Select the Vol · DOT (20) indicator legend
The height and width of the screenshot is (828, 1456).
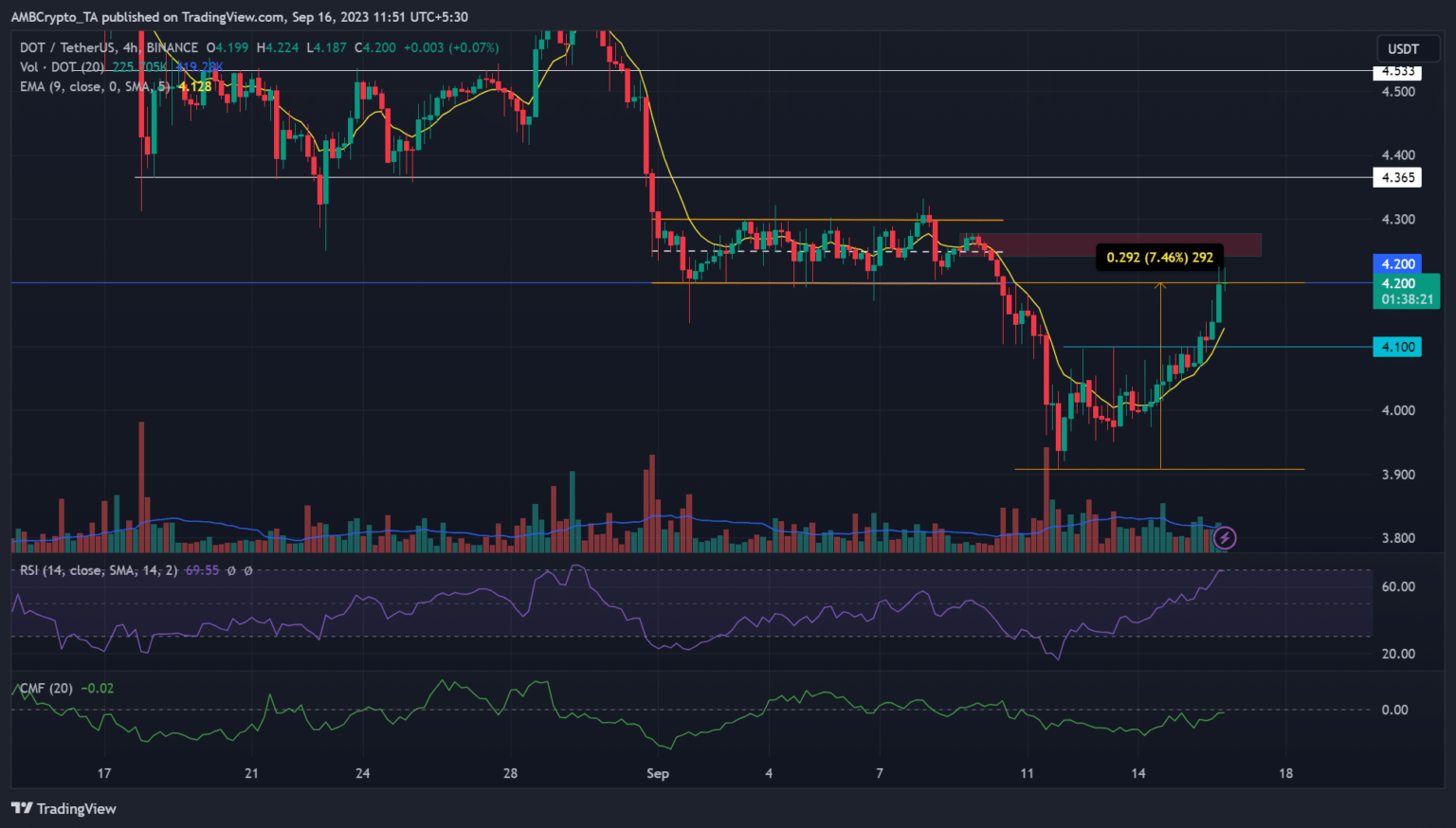click(x=62, y=67)
